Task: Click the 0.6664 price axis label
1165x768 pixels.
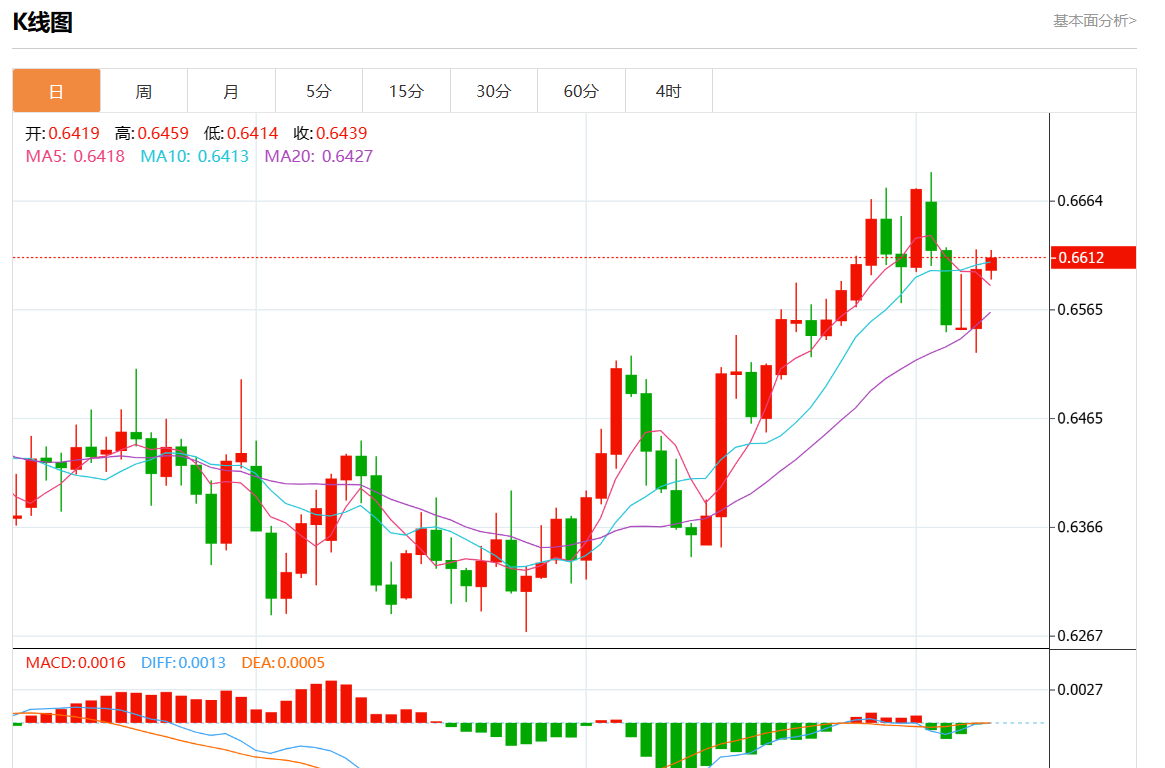Action: (x=1080, y=201)
